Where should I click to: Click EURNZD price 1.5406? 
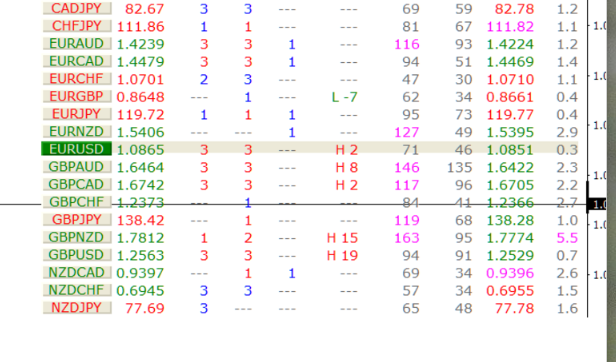pyautogui.click(x=141, y=132)
